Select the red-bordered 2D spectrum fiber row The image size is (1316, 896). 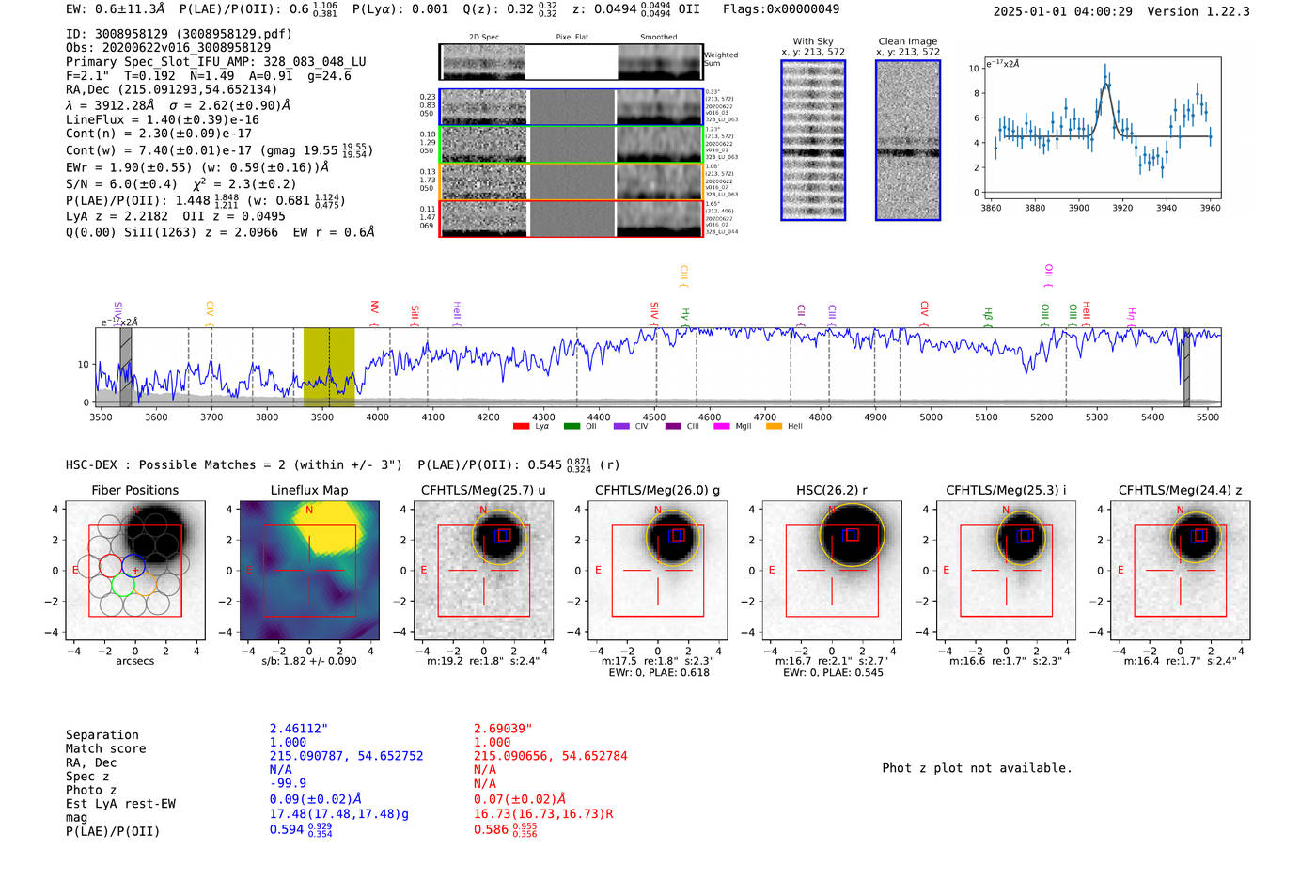(571, 218)
